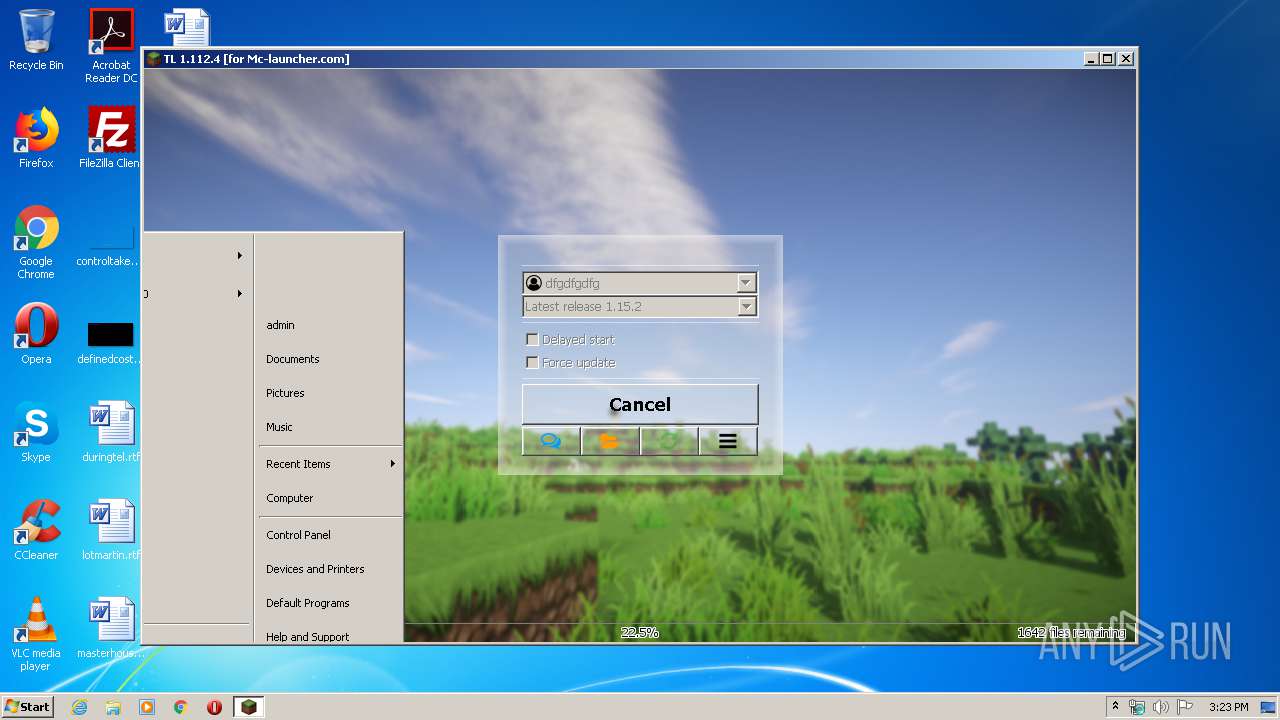This screenshot has width=1280, height=720.
Task: Open the volume speaker tray icon
Action: pos(1160,707)
